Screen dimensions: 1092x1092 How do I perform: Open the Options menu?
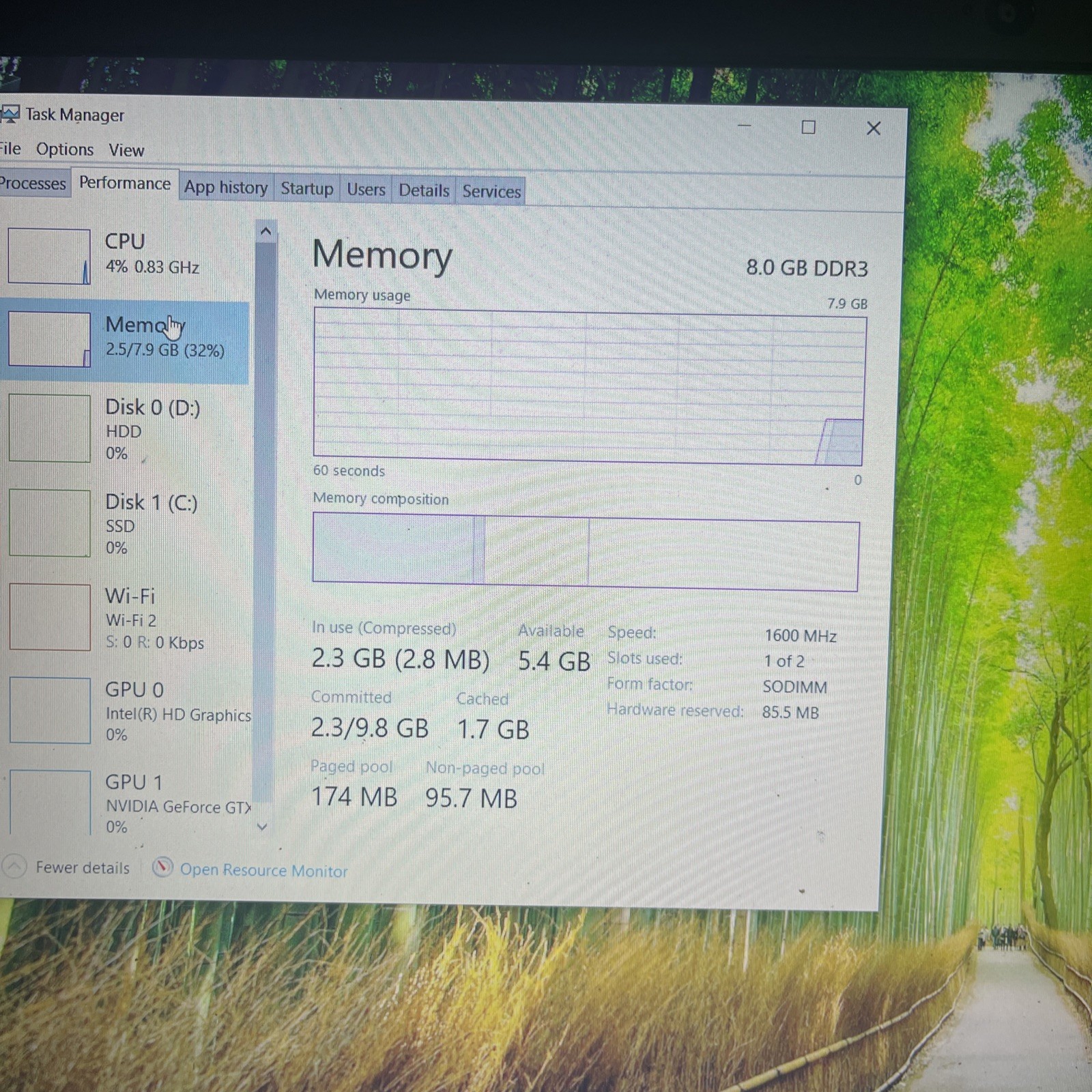[65, 149]
